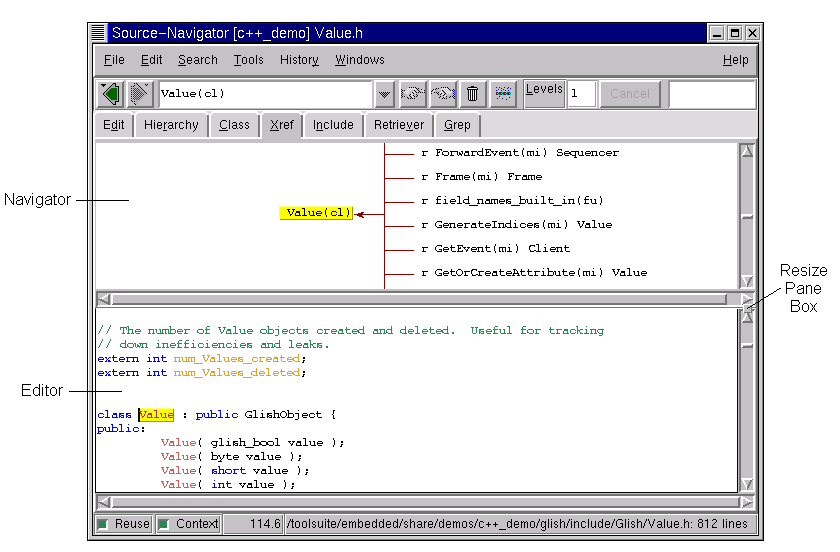The height and width of the screenshot is (552, 840).
Task: Open the Tools menu
Action: 248,60
